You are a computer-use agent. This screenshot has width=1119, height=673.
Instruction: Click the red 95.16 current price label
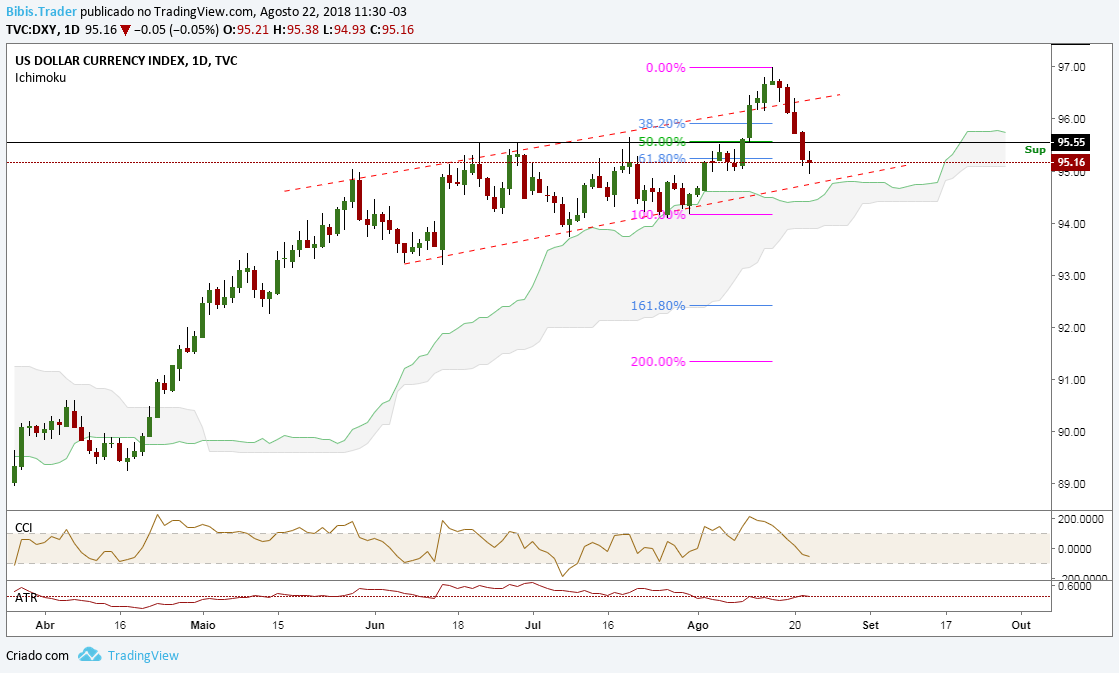point(1070,162)
